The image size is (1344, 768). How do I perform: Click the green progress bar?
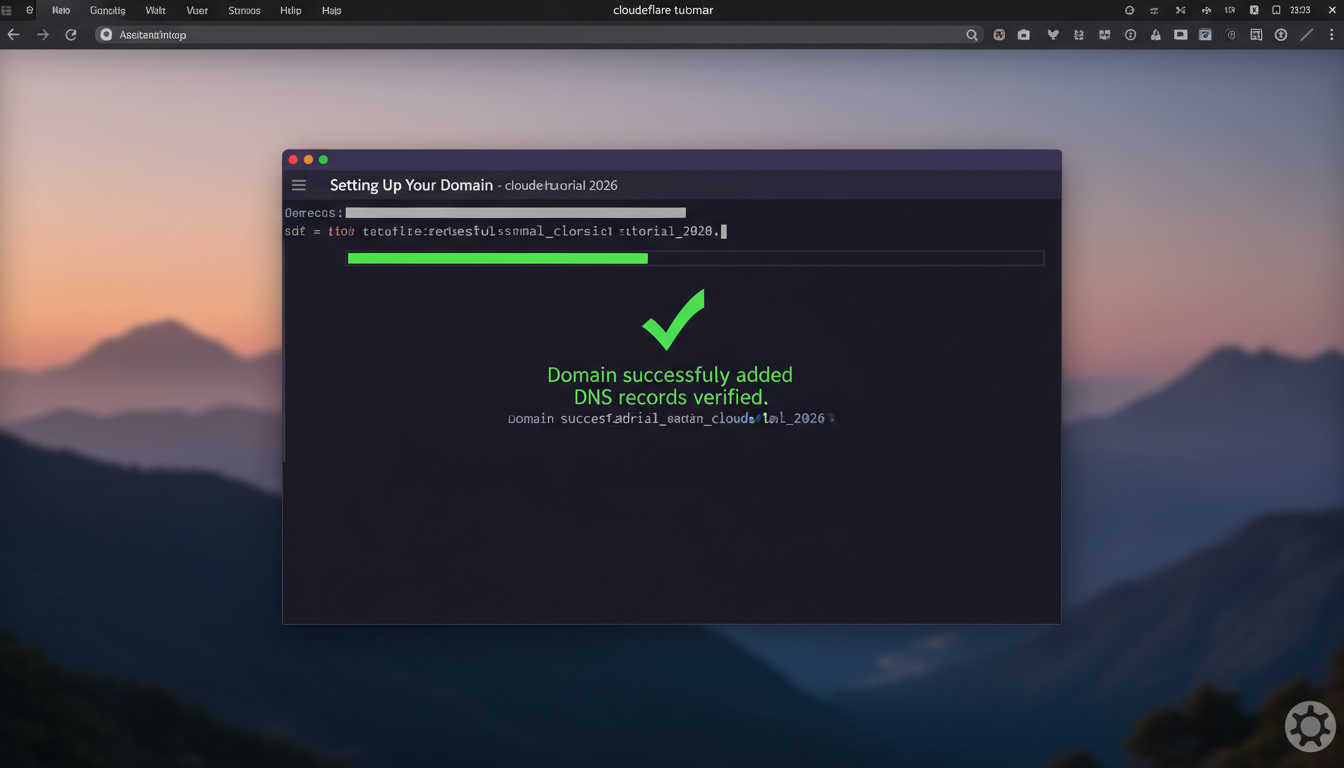coord(497,258)
